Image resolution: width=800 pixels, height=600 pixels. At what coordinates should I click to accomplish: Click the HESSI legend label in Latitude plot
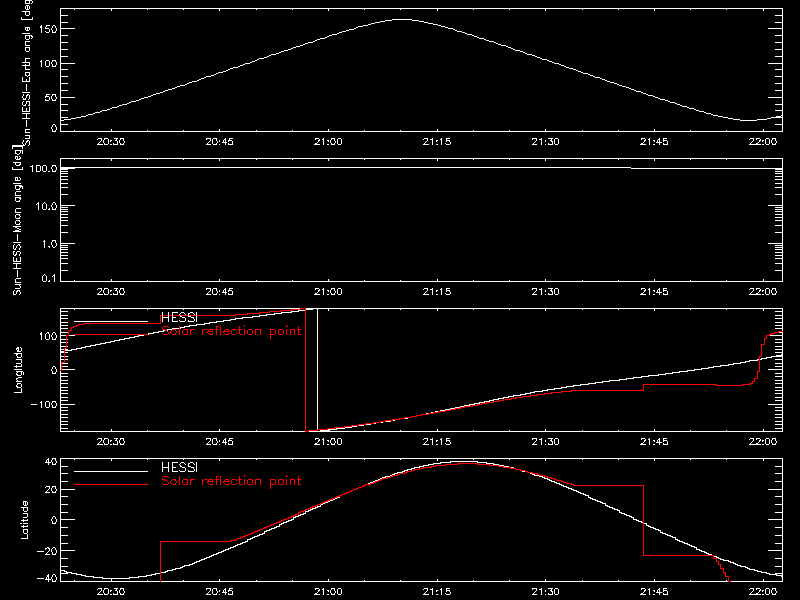(x=179, y=467)
